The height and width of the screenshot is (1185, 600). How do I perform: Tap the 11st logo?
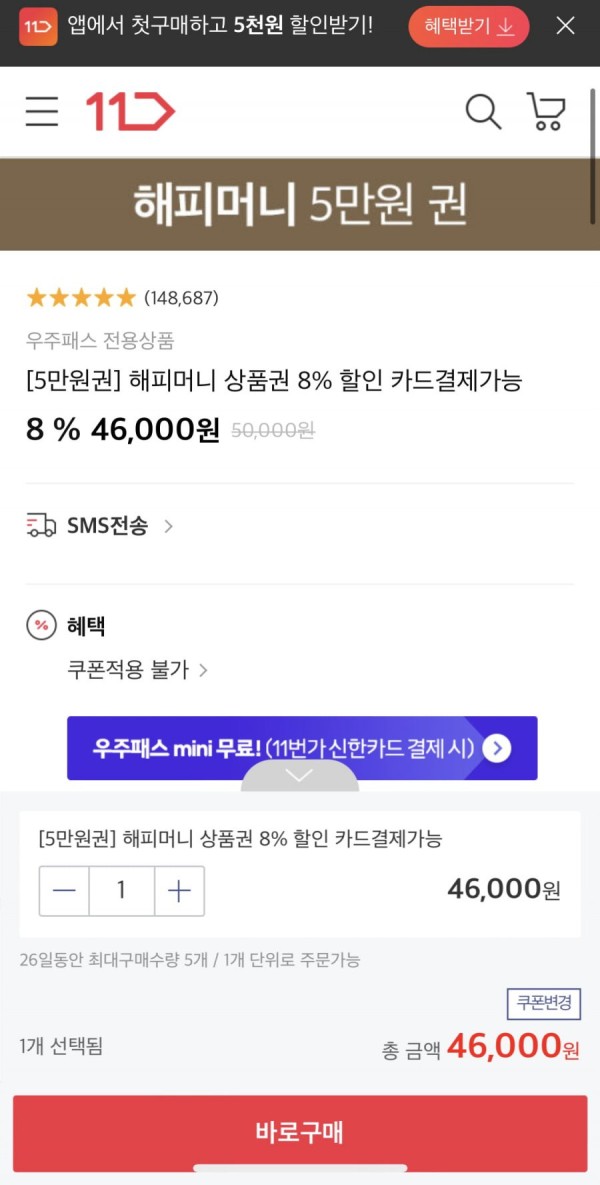click(130, 112)
